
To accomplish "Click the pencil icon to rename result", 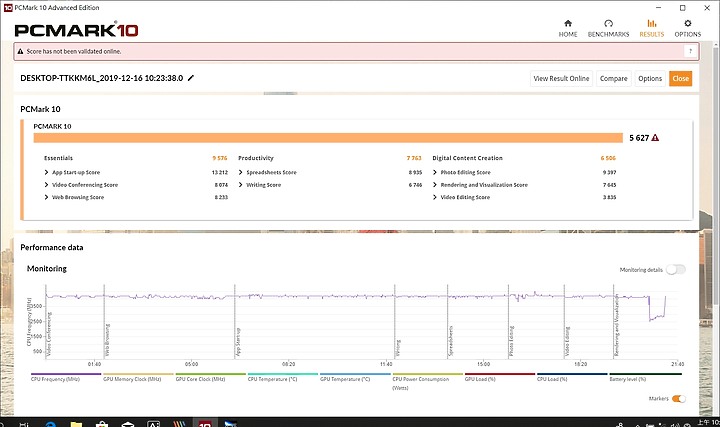I will coord(191,78).
